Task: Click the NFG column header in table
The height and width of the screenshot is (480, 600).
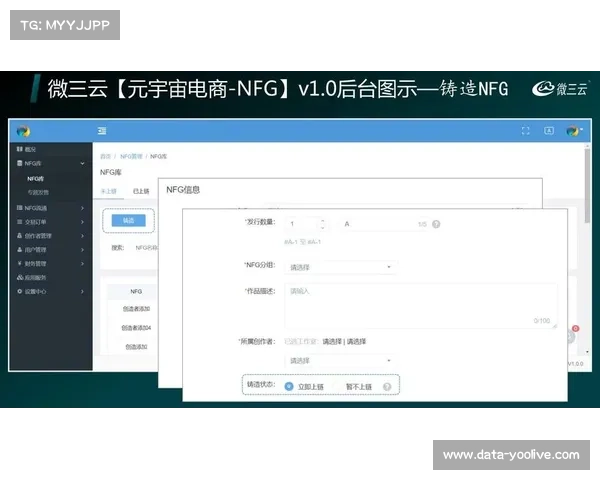Action: pos(136,291)
